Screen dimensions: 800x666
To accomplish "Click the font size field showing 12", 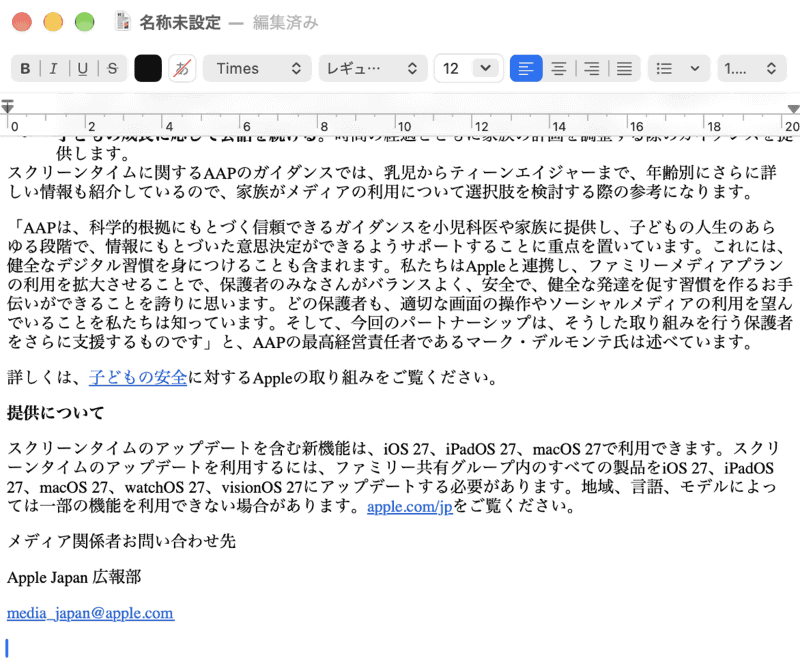I will pyautogui.click(x=452, y=68).
